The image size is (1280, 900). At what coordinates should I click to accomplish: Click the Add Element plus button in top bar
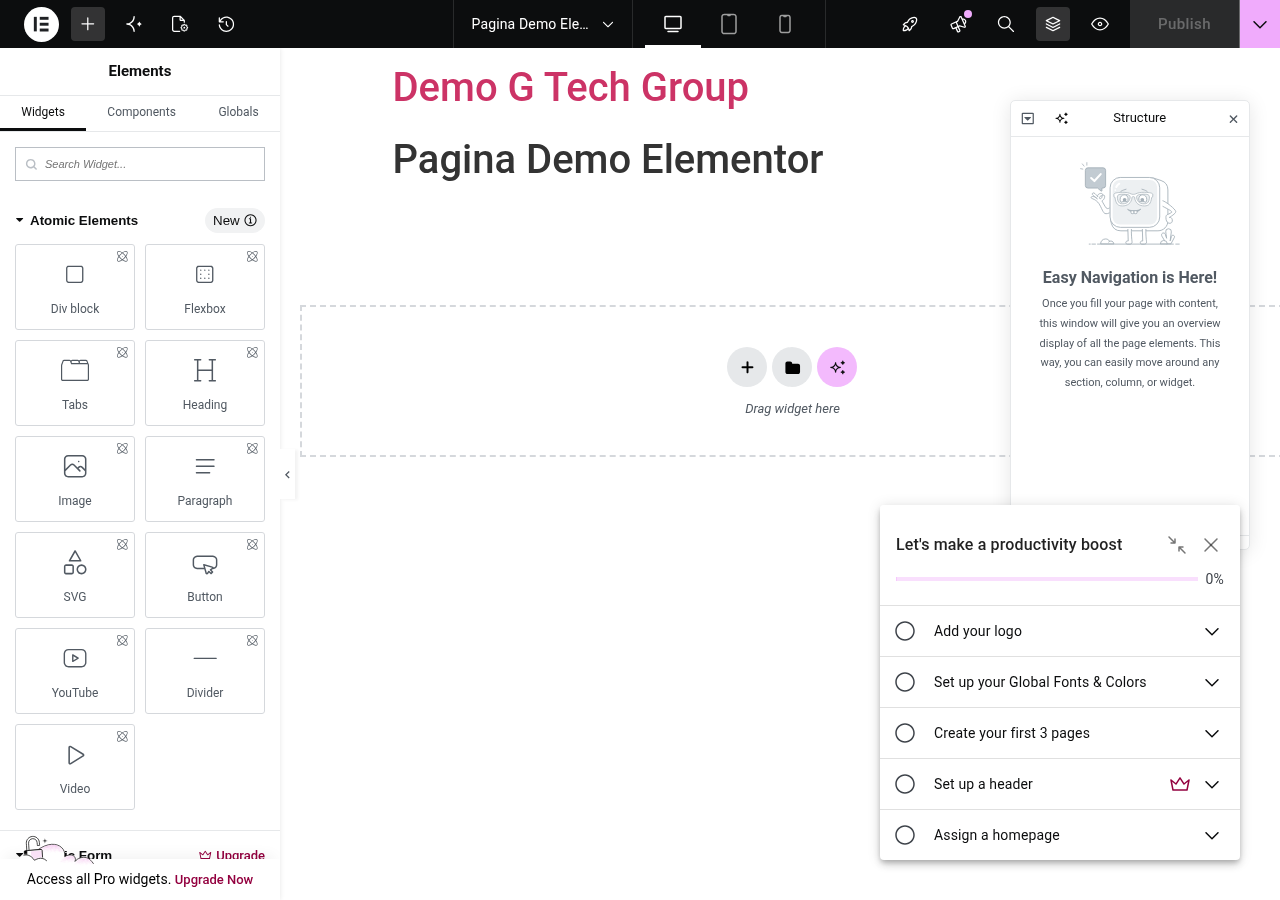[88, 24]
